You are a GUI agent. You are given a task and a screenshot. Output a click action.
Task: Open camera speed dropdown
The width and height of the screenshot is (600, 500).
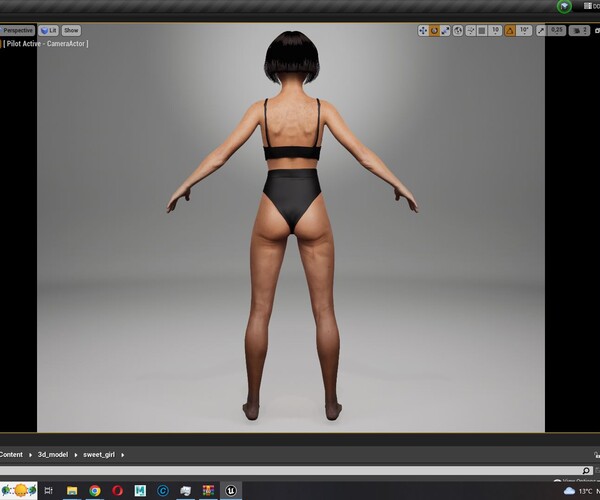(579, 31)
